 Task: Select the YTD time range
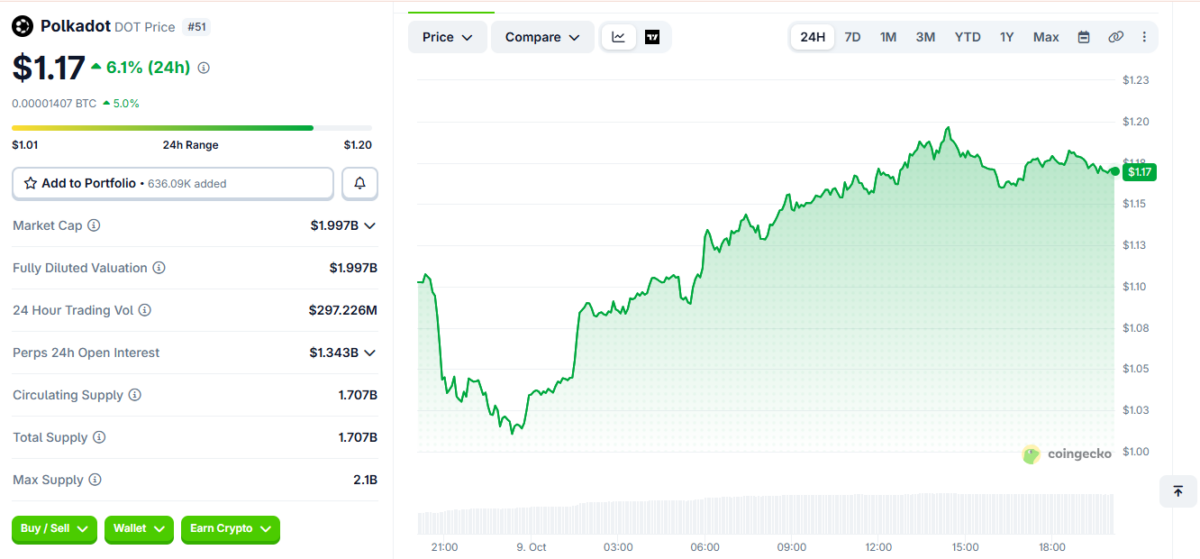click(x=967, y=37)
